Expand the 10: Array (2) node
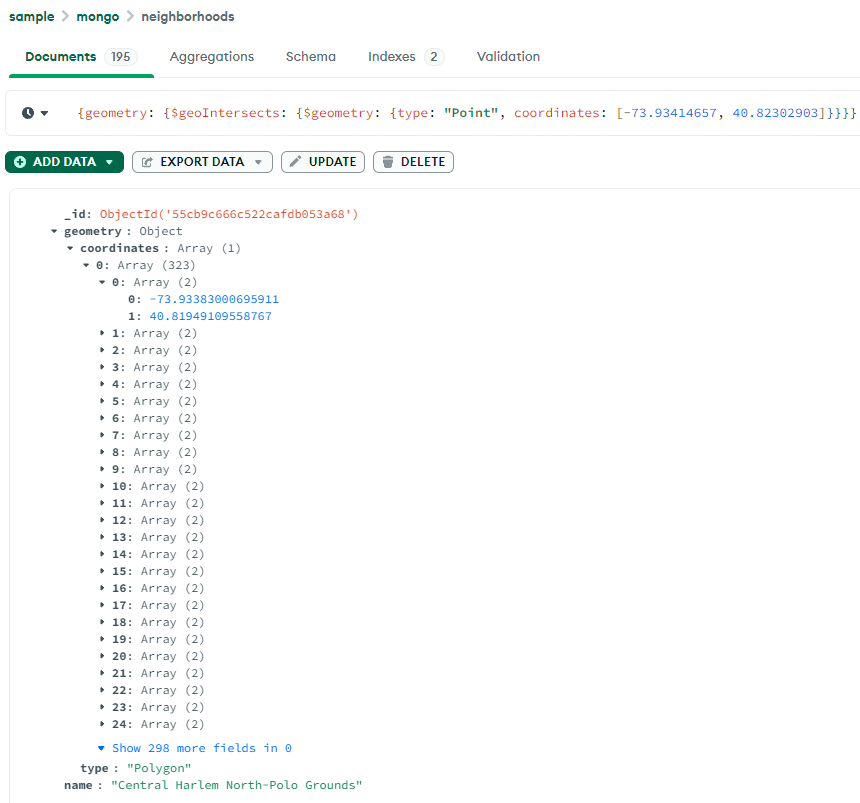The height and width of the screenshot is (803, 860). tap(101, 487)
